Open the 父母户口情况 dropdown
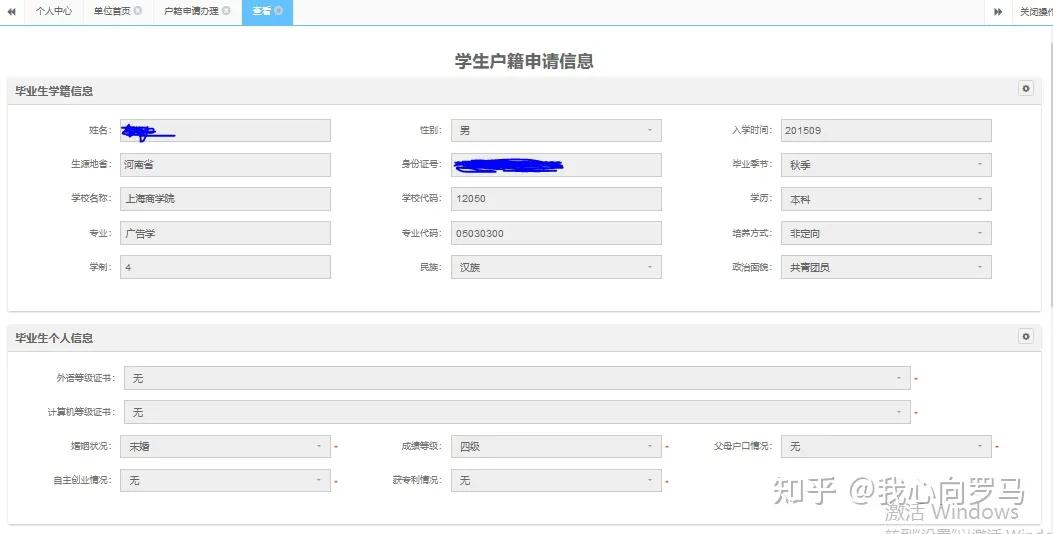 tap(886, 446)
